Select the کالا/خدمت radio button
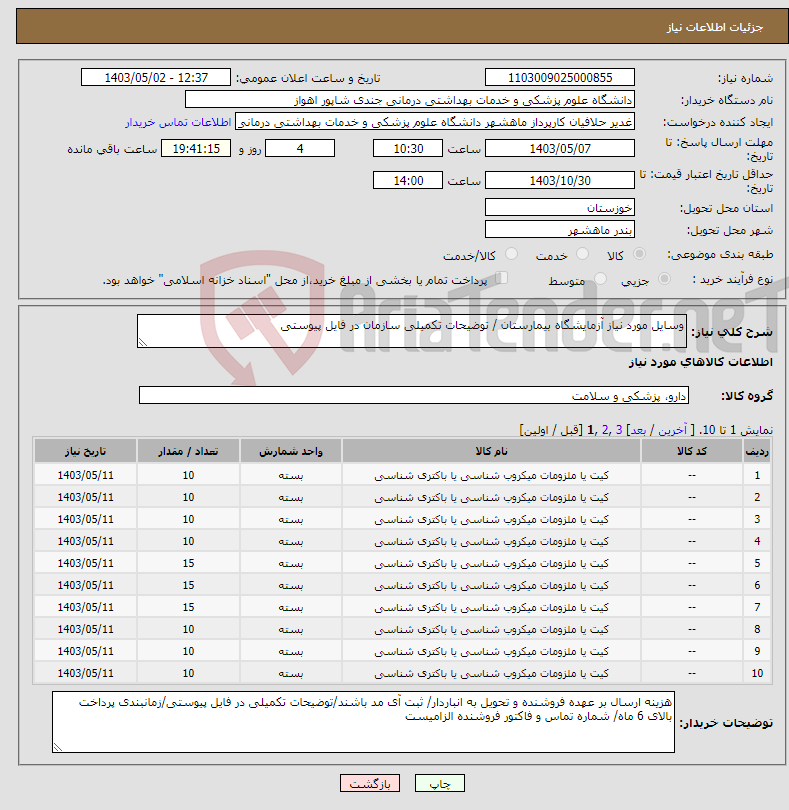This screenshot has height=810, width=789. click(x=511, y=254)
